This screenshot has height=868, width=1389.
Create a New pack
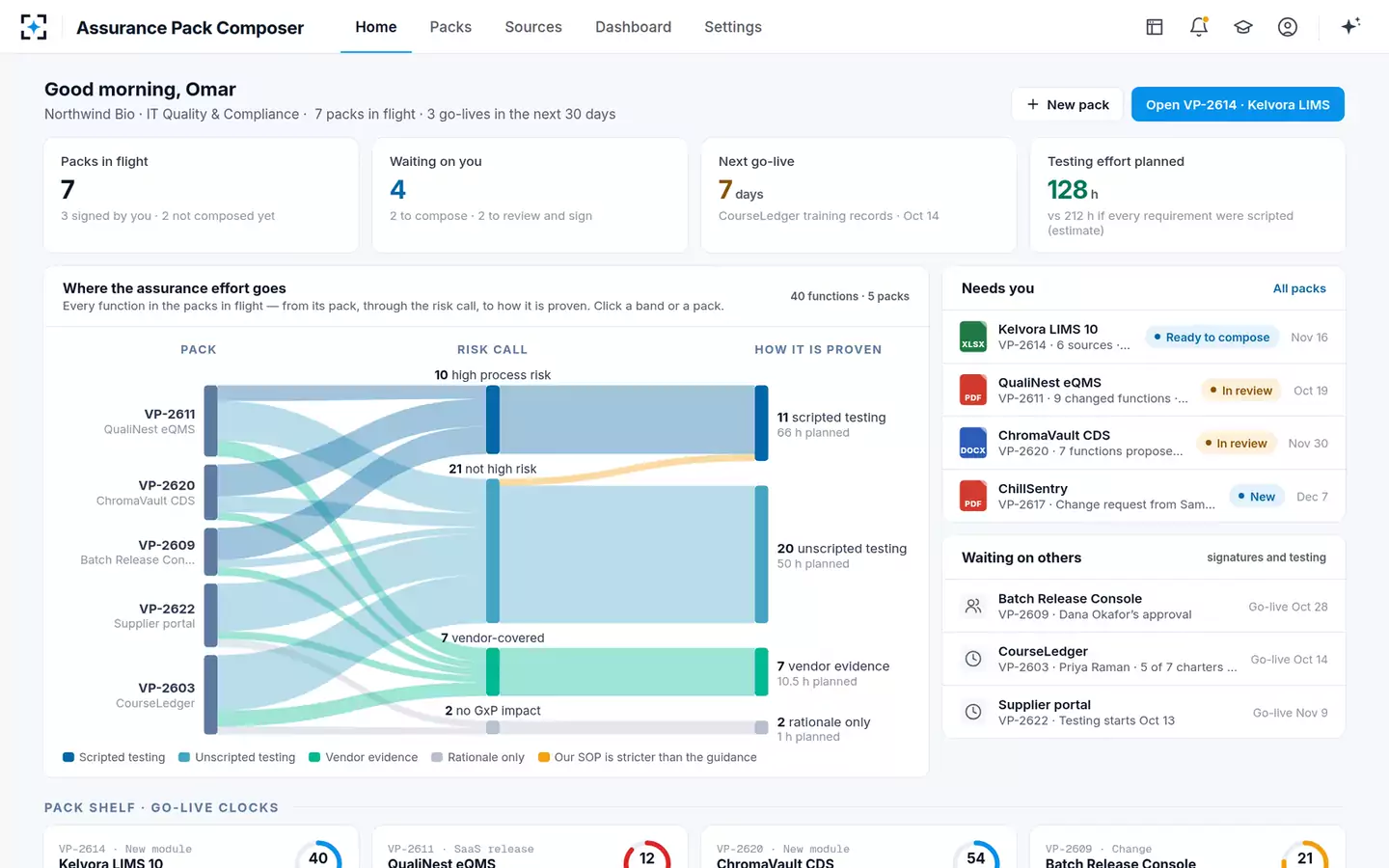[1068, 104]
